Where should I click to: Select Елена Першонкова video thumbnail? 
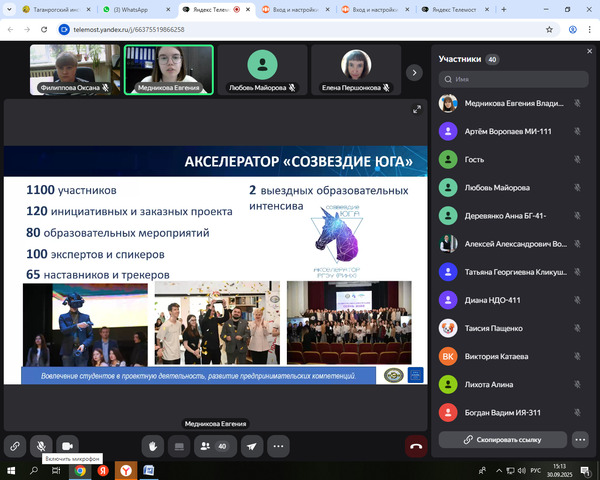point(354,70)
